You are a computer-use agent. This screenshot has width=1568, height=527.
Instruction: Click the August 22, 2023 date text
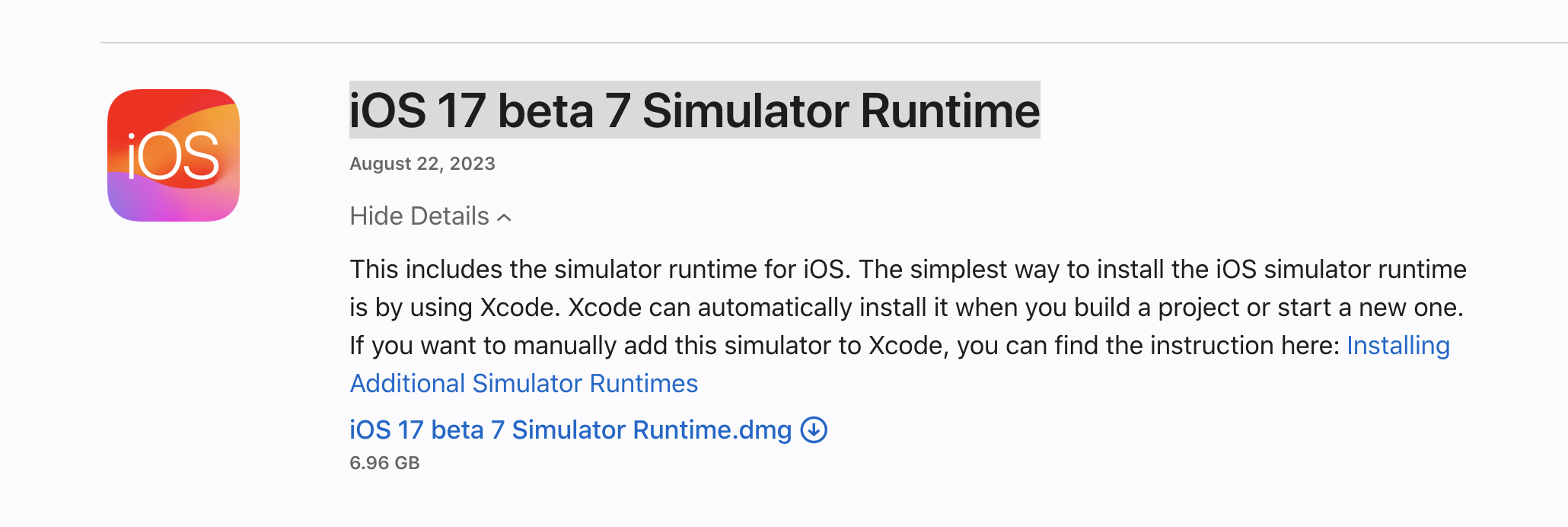(422, 164)
